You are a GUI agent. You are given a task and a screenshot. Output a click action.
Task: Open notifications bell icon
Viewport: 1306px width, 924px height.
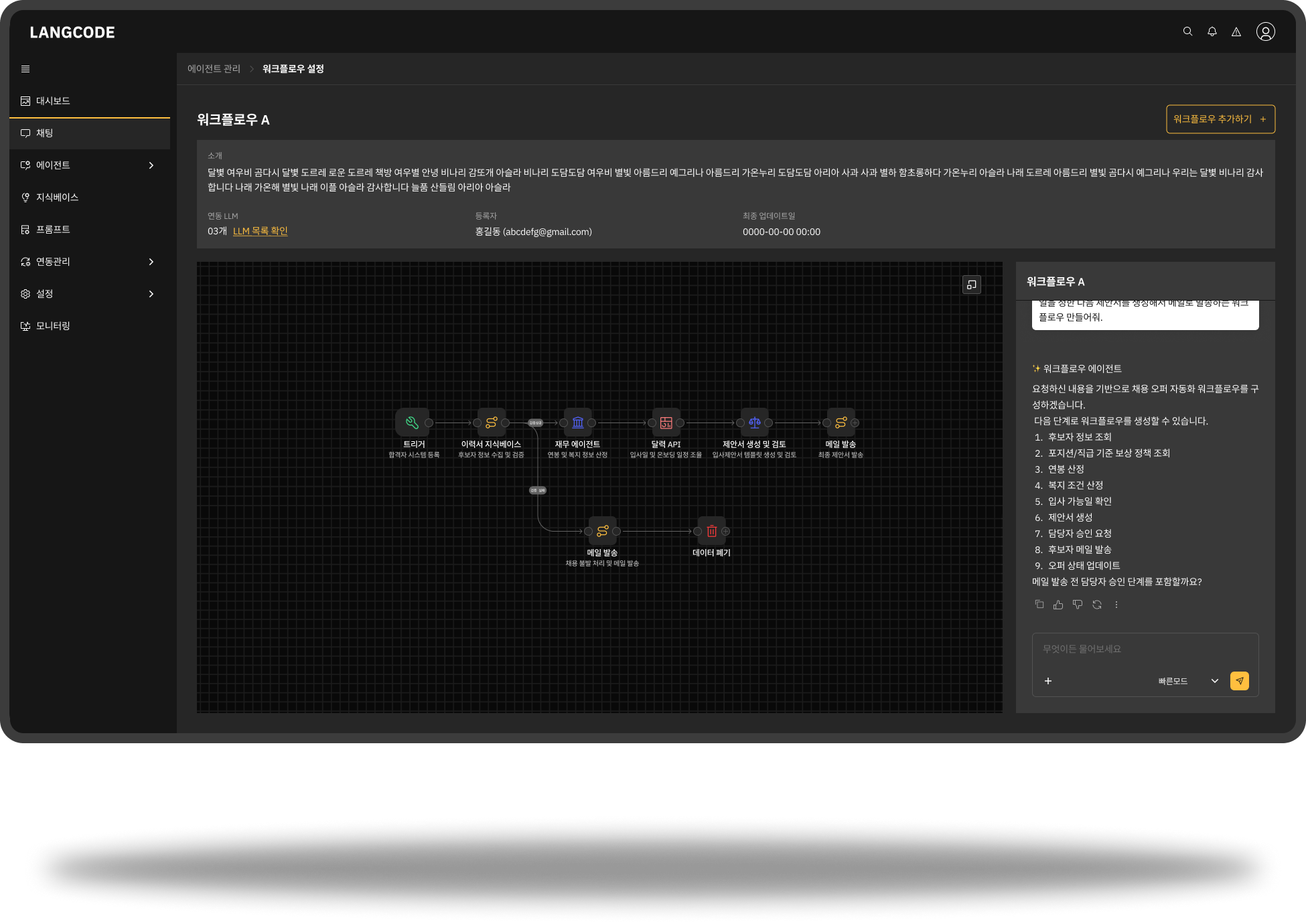pyautogui.click(x=1212, y=31)
